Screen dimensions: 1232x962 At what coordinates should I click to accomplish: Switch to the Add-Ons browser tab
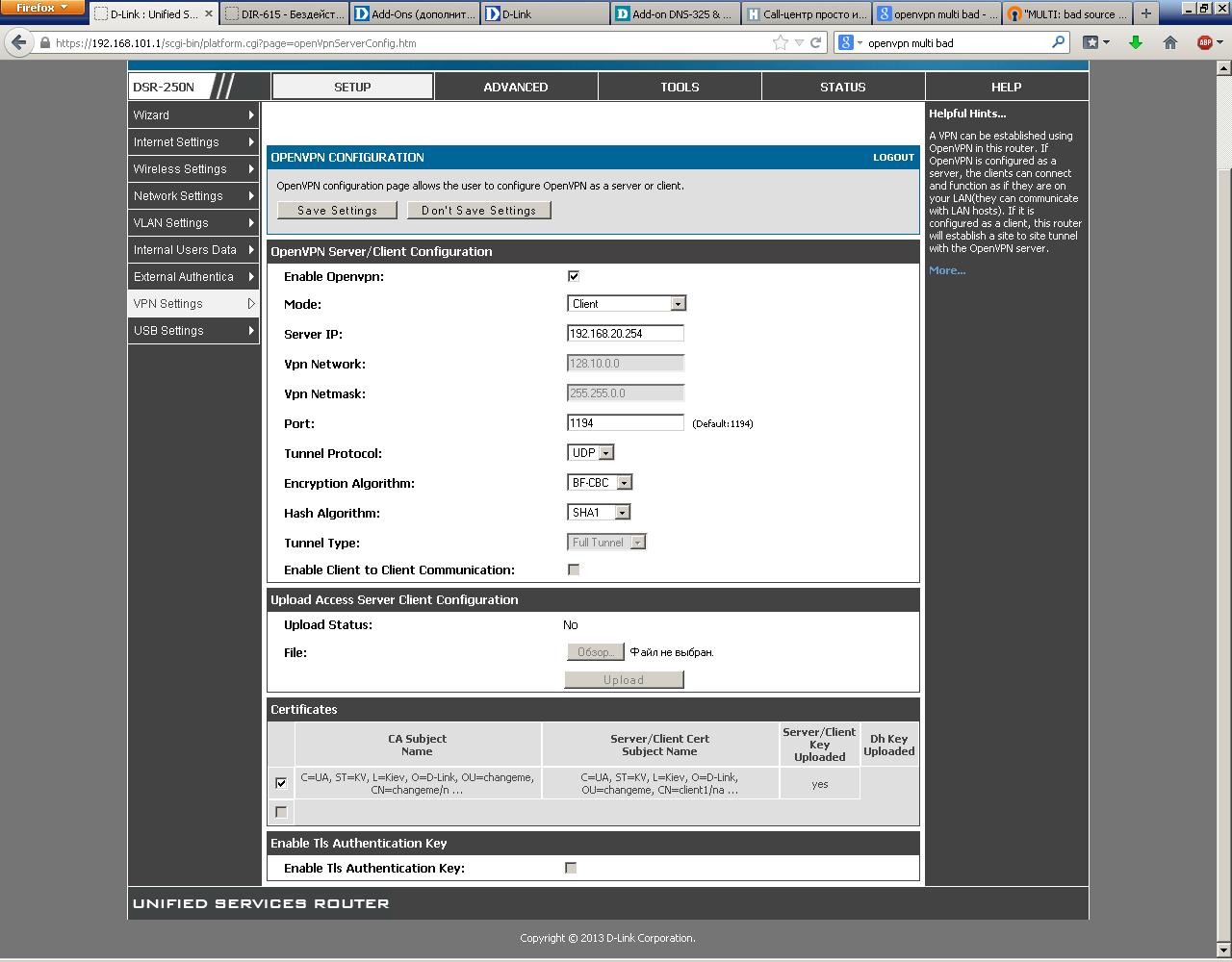415,14
